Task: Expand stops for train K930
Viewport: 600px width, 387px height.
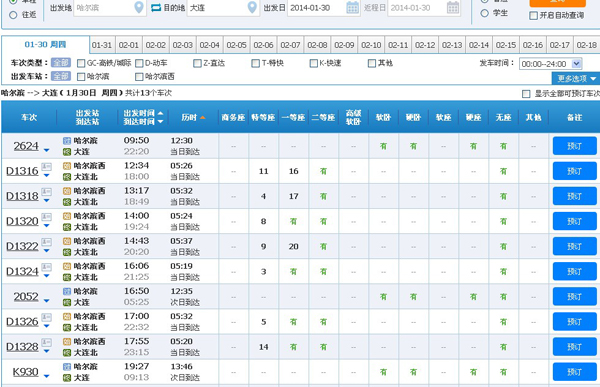Action: coord(46,376)
